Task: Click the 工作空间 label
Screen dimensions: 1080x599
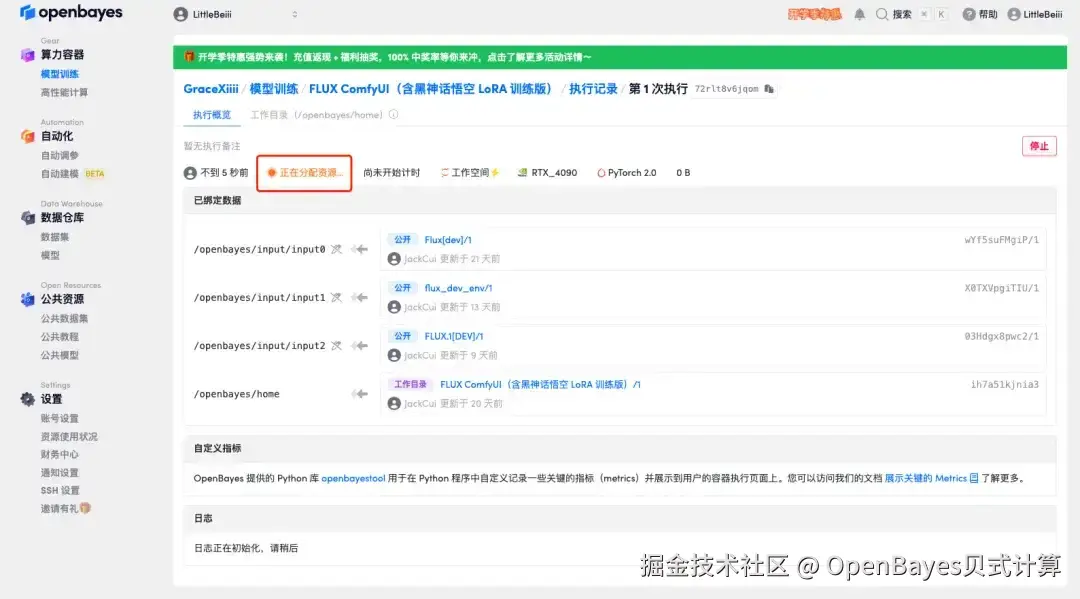Action: (470, 173)
